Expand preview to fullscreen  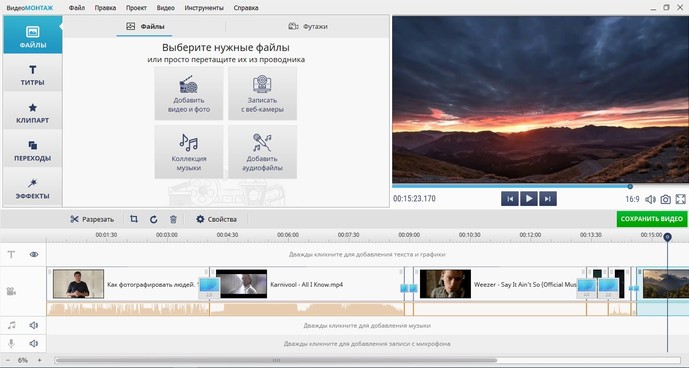(x=681, y=199)
